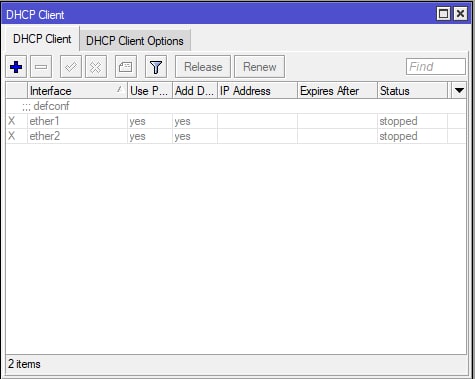The height and width of the screenshot is (379, 475).
Task: Click the minus Remove button
Action: [41, 67]
